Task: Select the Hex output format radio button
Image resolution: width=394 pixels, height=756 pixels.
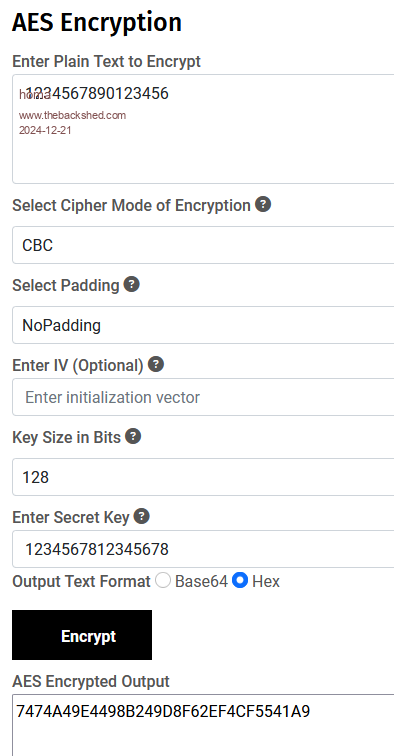Action: 240,580
